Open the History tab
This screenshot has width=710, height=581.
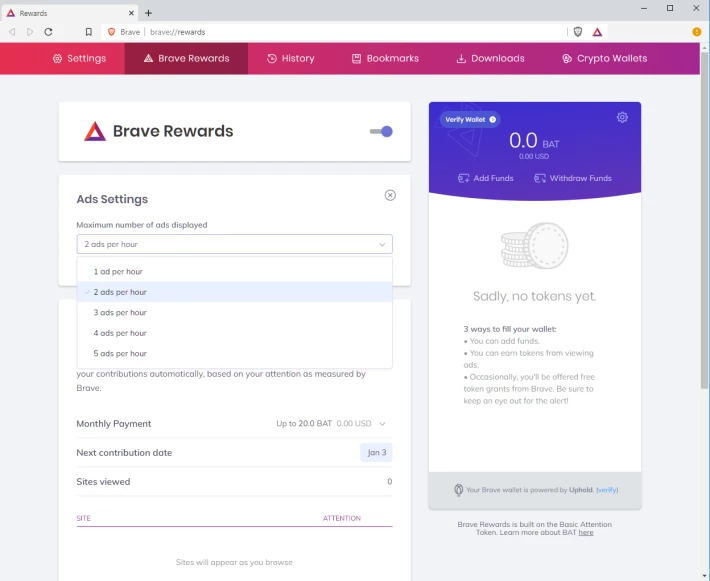pos(290,58)
